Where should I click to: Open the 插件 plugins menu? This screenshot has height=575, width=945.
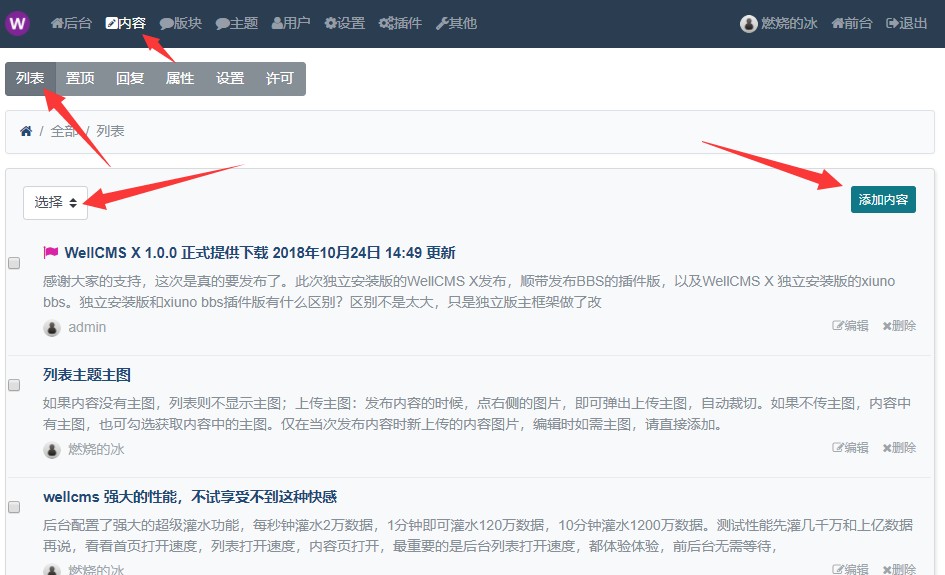pyautogui.click(x=400, y=24)
